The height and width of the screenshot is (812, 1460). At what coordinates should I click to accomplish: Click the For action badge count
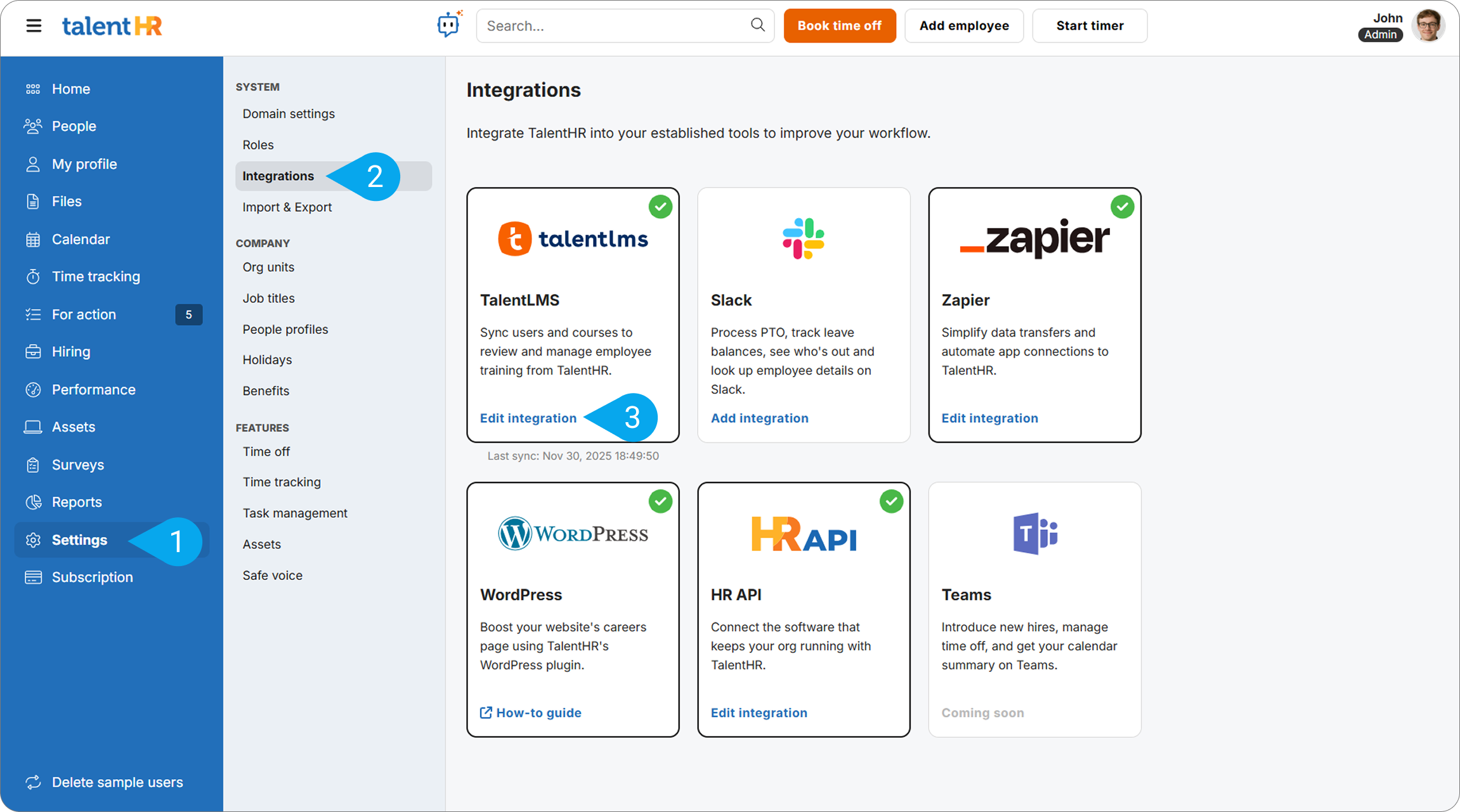point(188,314)
